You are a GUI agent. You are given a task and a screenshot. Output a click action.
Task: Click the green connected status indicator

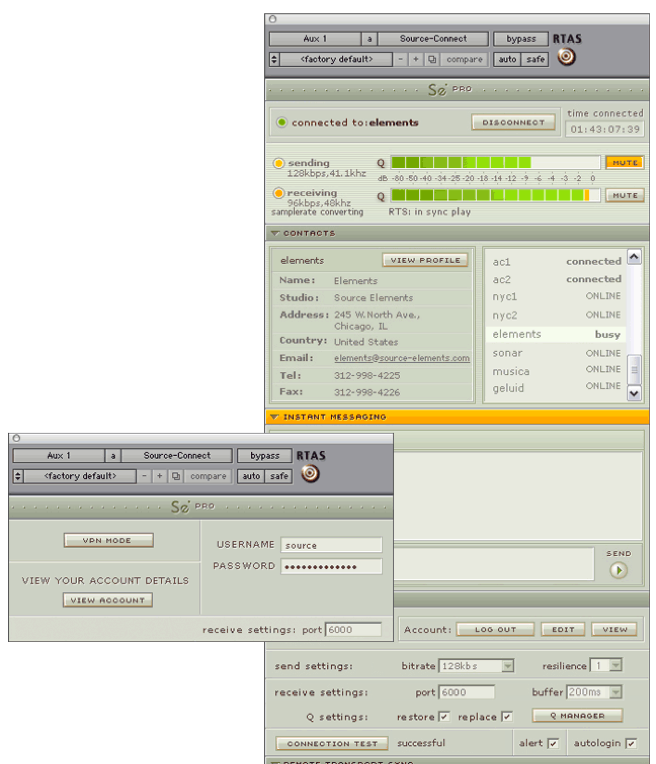point(282,123)
